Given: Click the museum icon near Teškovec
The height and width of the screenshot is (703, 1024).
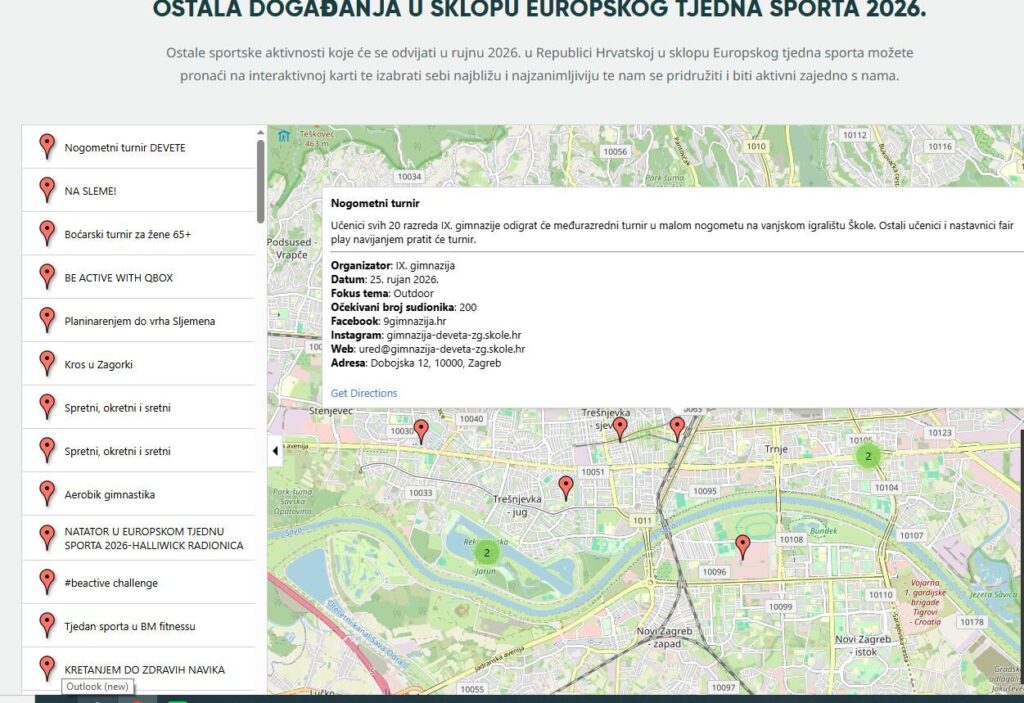Looking at the screenshot, I should tap(283, 136).
